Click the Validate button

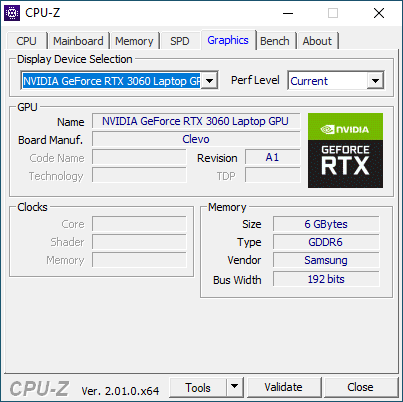pos(283,387)
